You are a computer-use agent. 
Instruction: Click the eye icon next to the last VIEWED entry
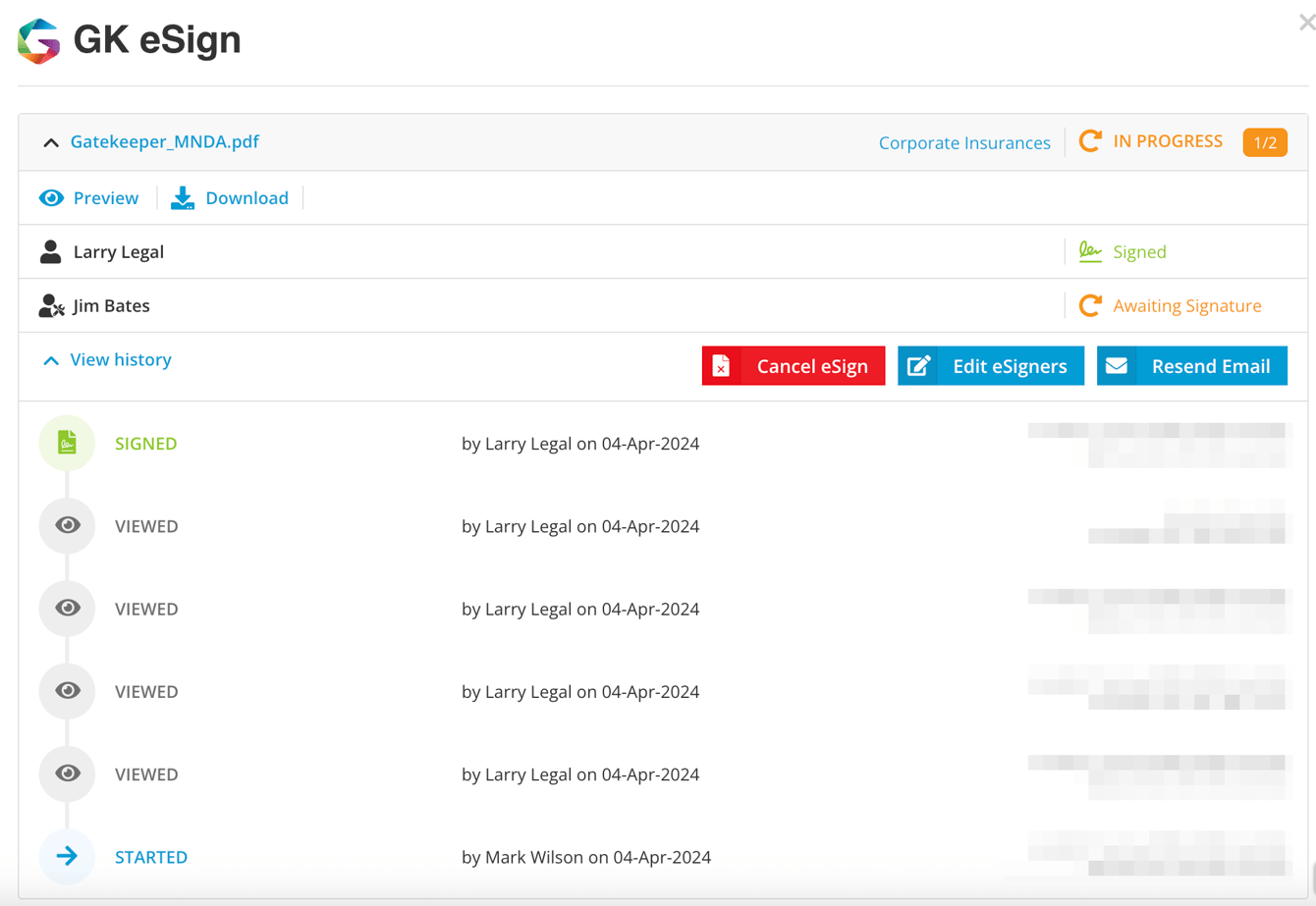coord(66,773)
